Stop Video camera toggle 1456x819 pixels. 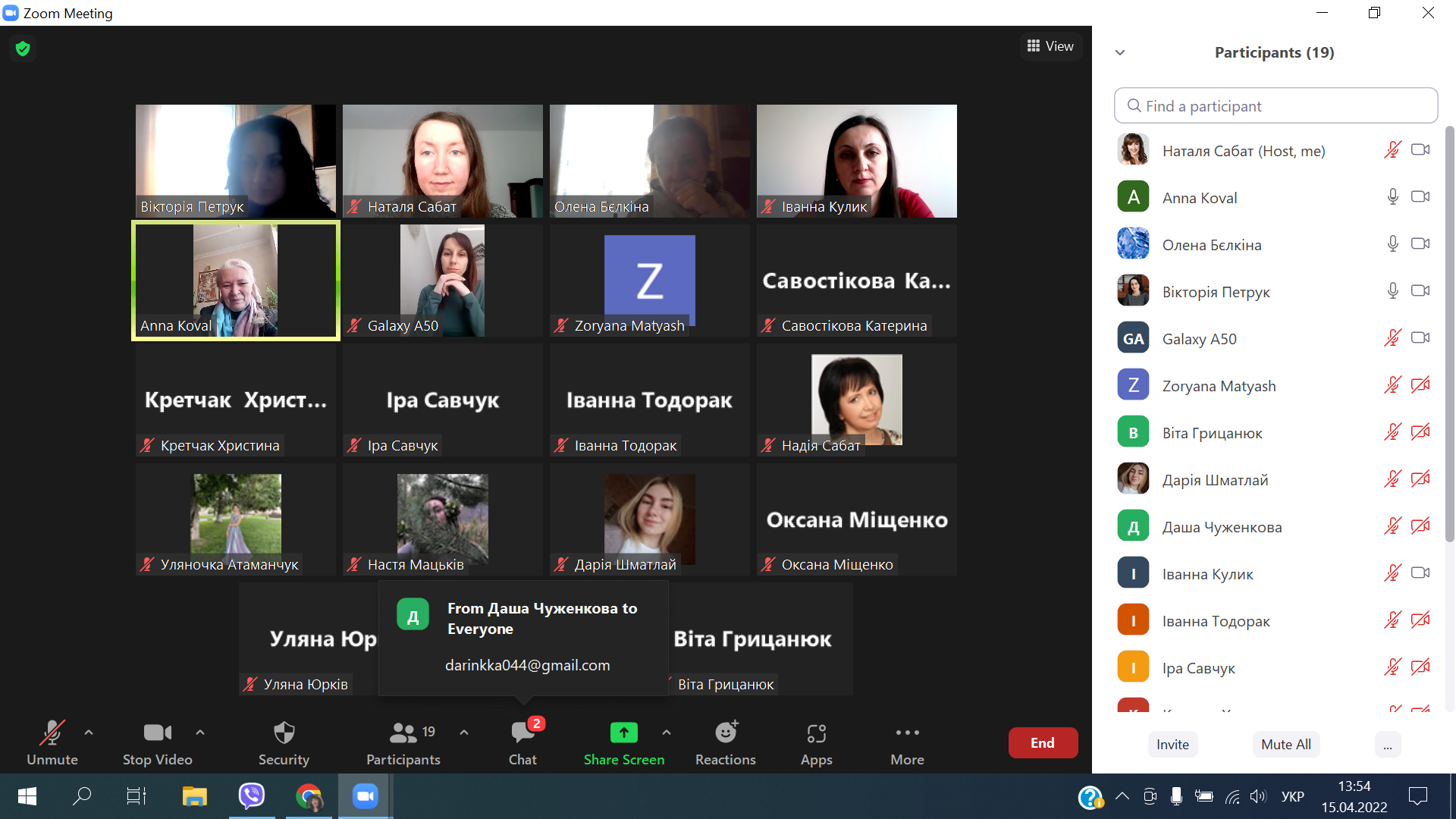coord(157,733)
